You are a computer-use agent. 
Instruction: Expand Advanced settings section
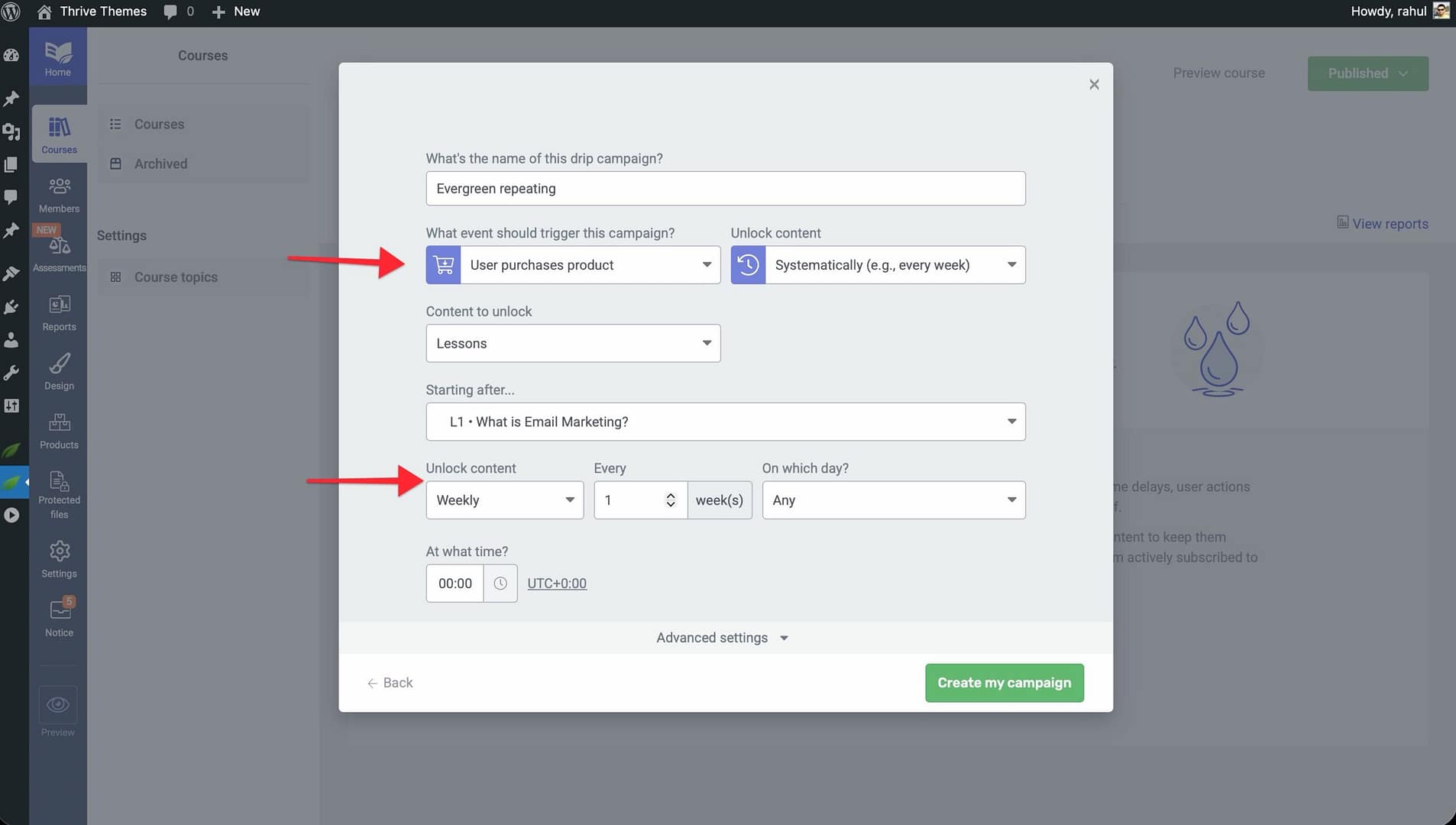pyautogui.click(x=722, y=638)
